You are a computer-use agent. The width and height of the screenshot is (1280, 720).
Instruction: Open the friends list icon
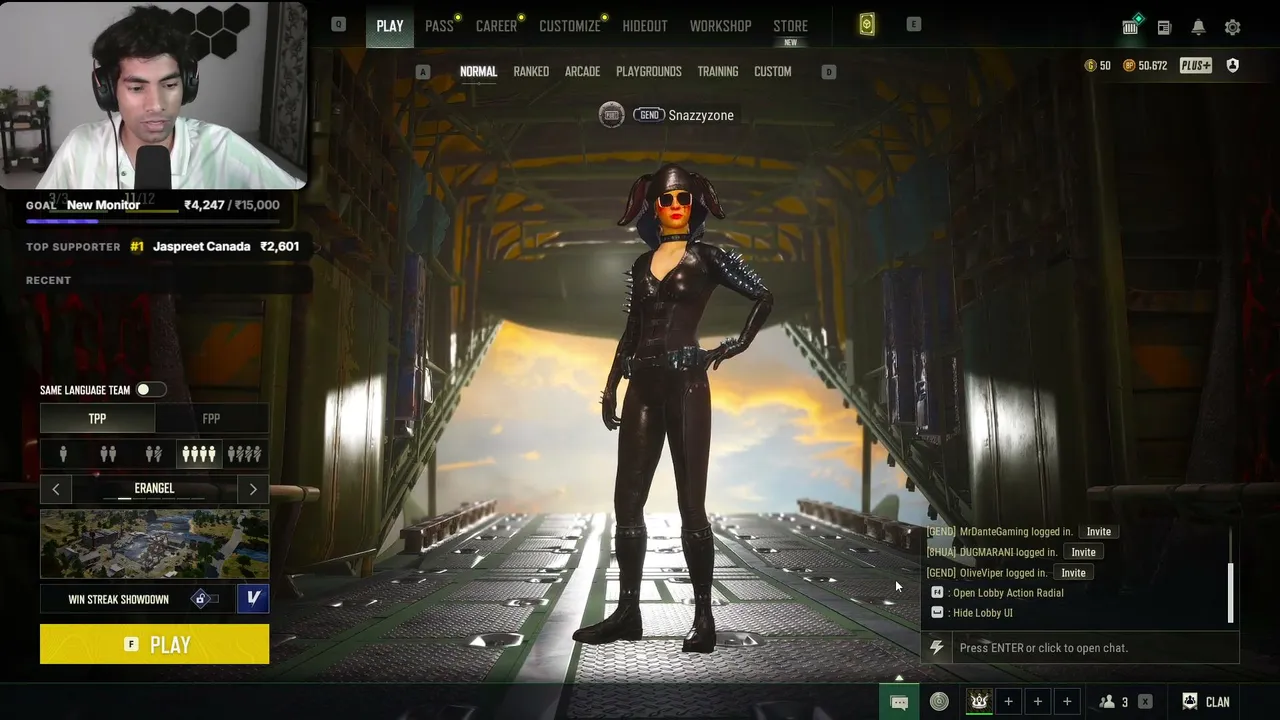[x=1107, y=702]
